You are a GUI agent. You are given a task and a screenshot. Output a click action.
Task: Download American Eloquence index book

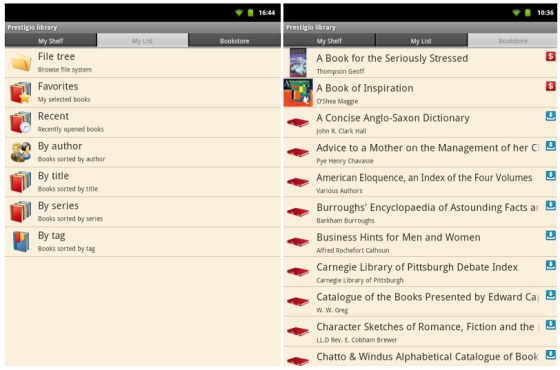pos(551,175)
